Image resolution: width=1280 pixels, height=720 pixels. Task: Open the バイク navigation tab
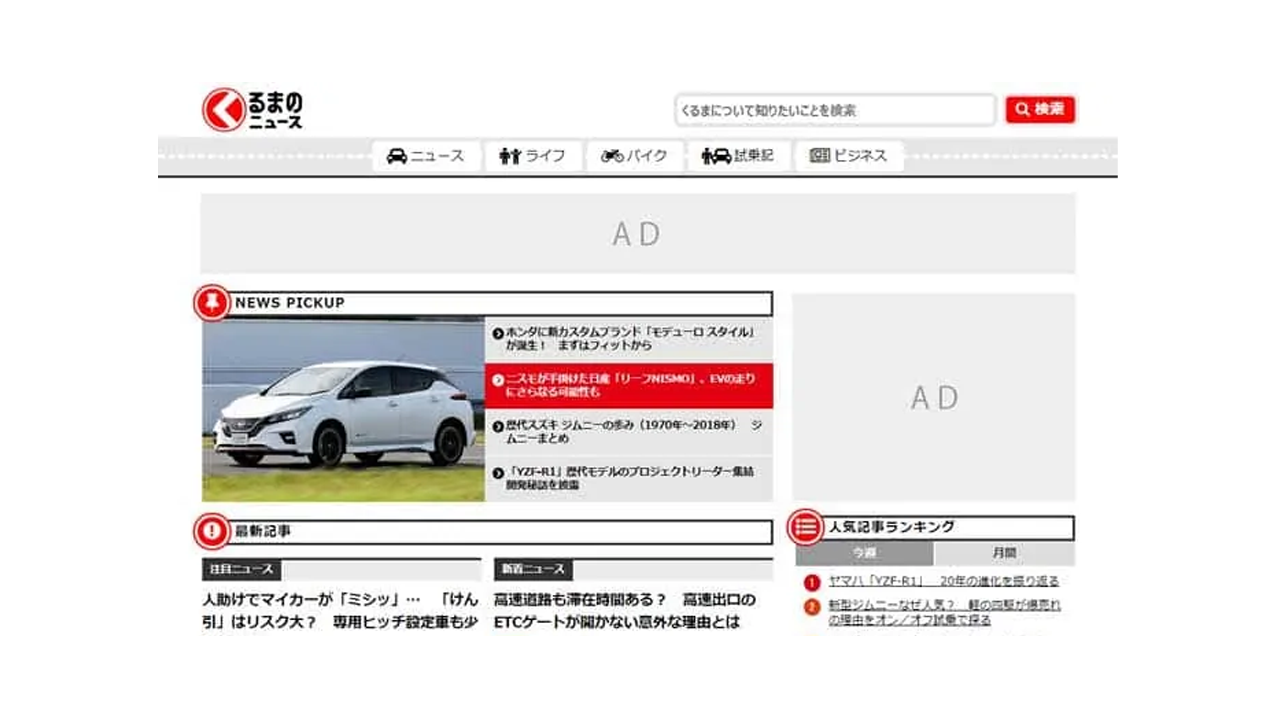634,156
